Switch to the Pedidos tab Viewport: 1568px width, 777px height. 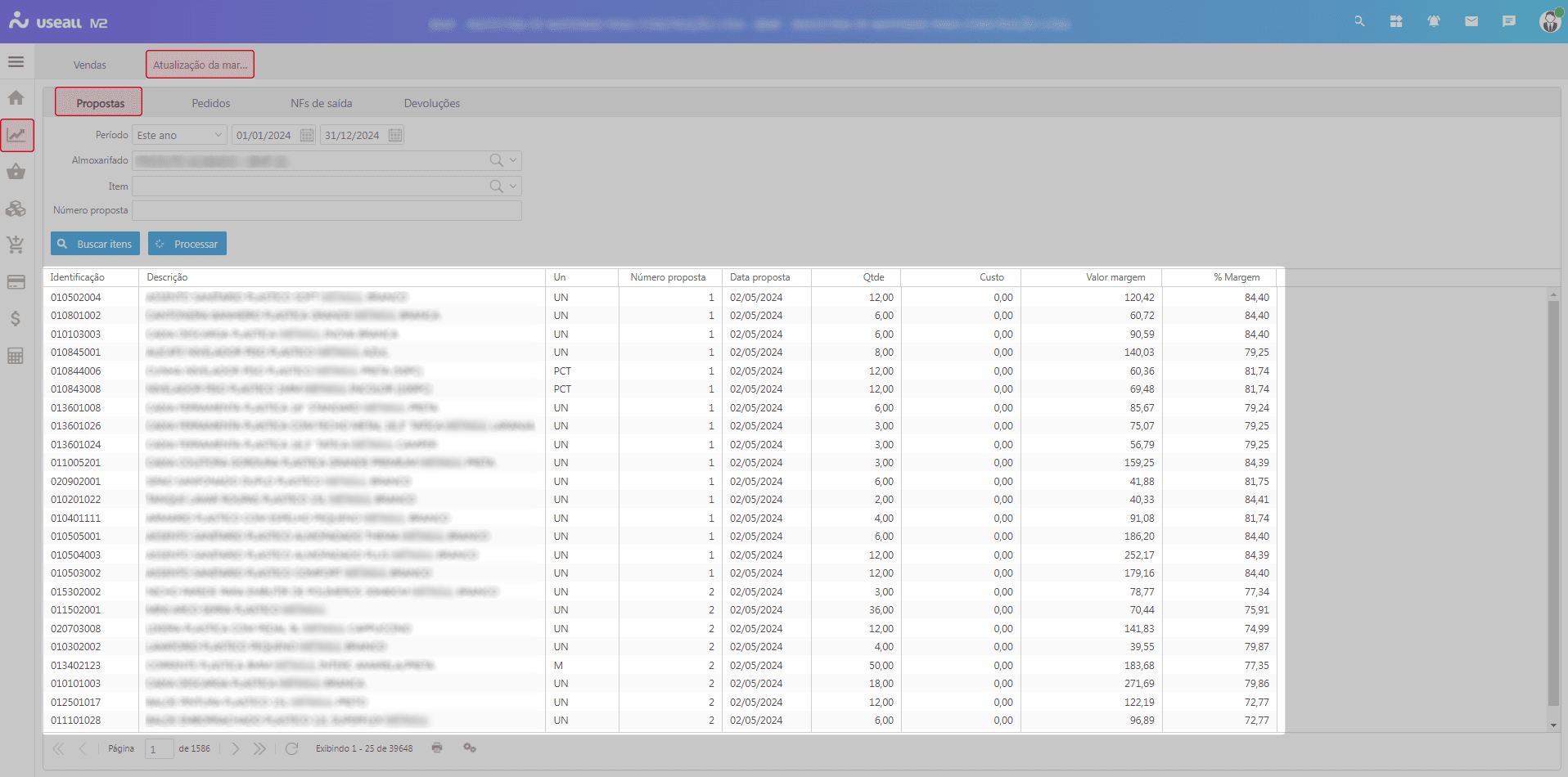[x=211, y=103]
